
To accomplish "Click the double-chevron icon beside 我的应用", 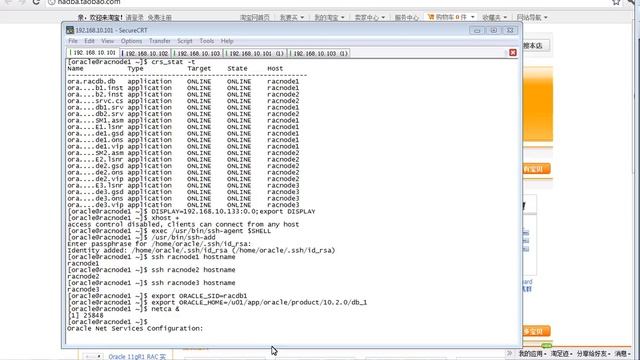I will click(x=509, y=353).
